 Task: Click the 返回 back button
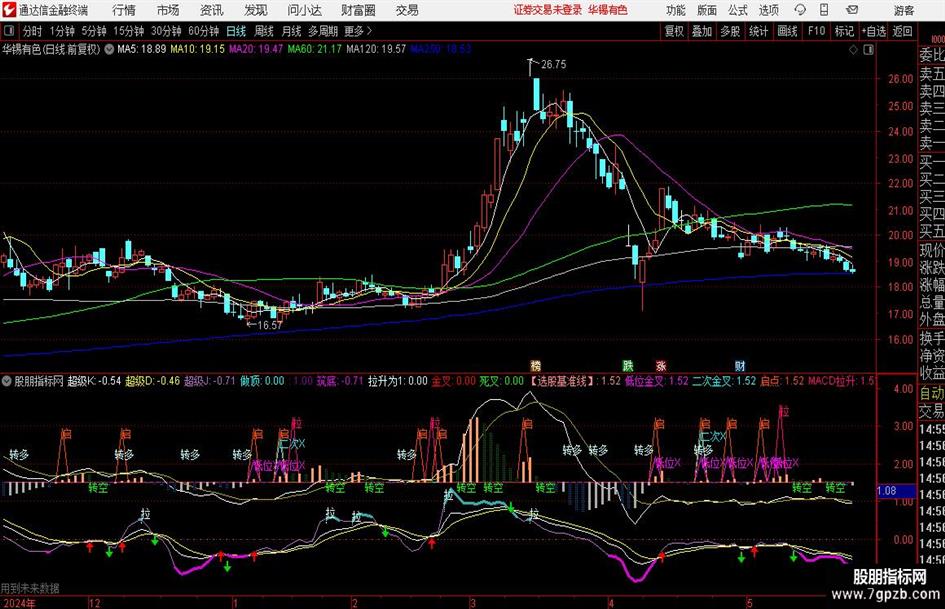click(902, 31)
